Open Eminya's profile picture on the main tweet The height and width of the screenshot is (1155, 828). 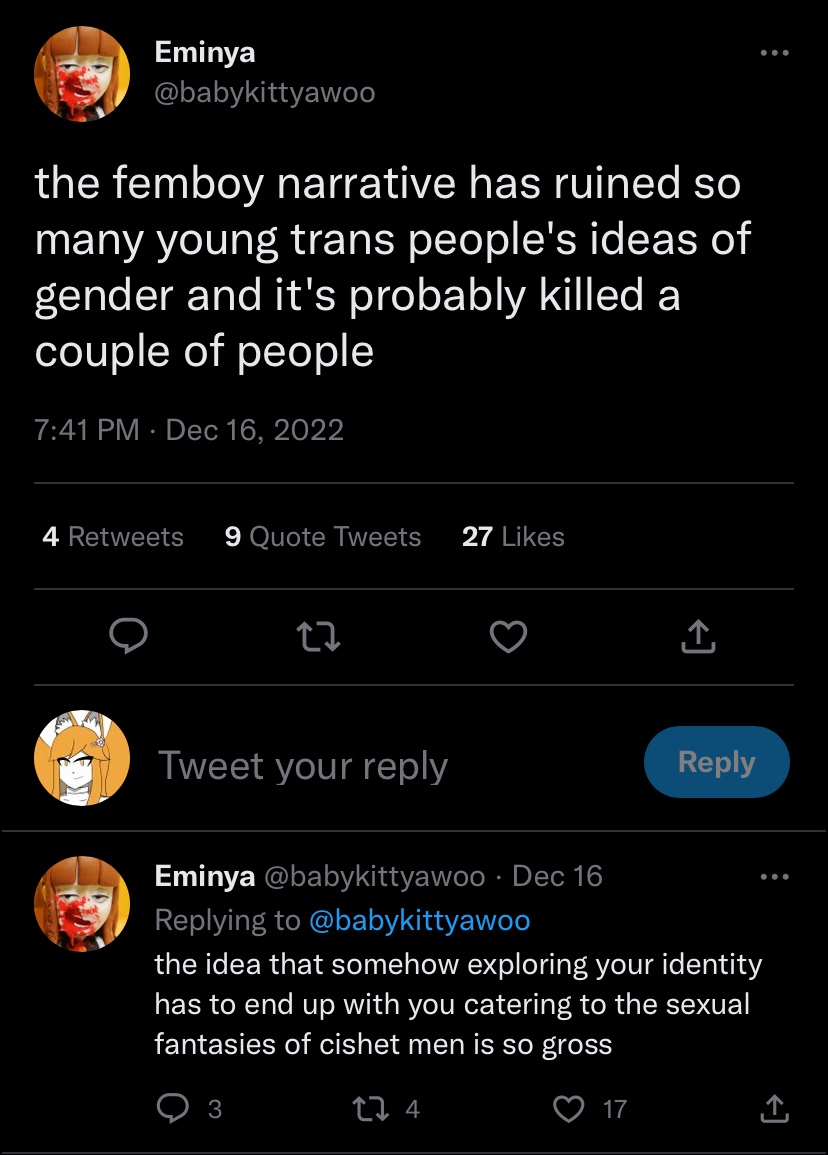point(83,74)
